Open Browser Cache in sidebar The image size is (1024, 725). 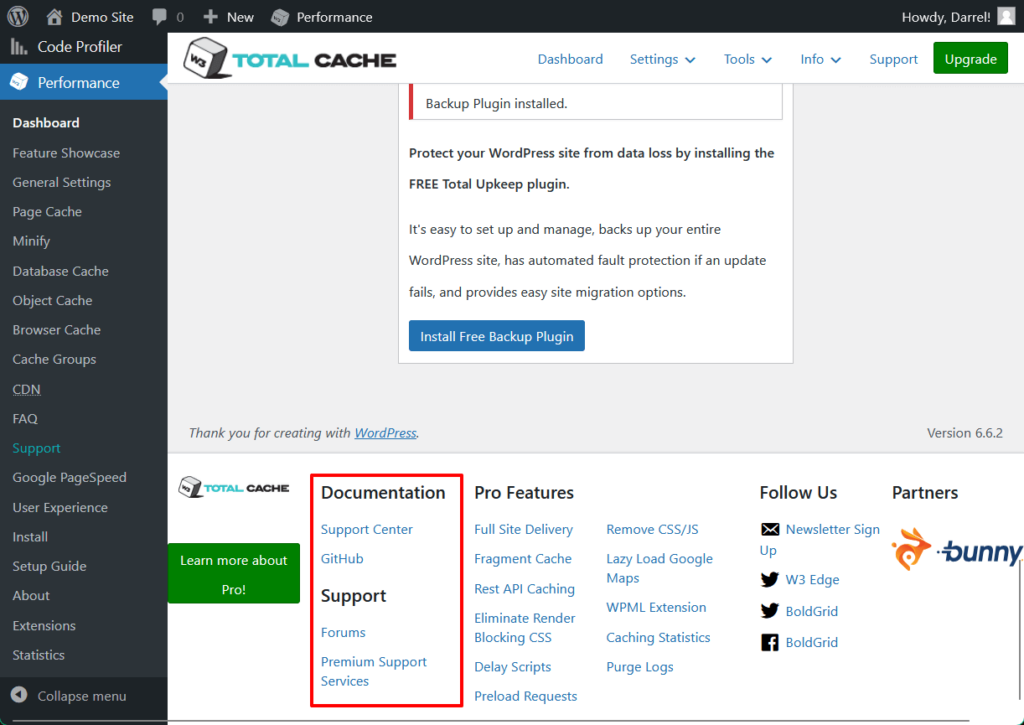56,330
